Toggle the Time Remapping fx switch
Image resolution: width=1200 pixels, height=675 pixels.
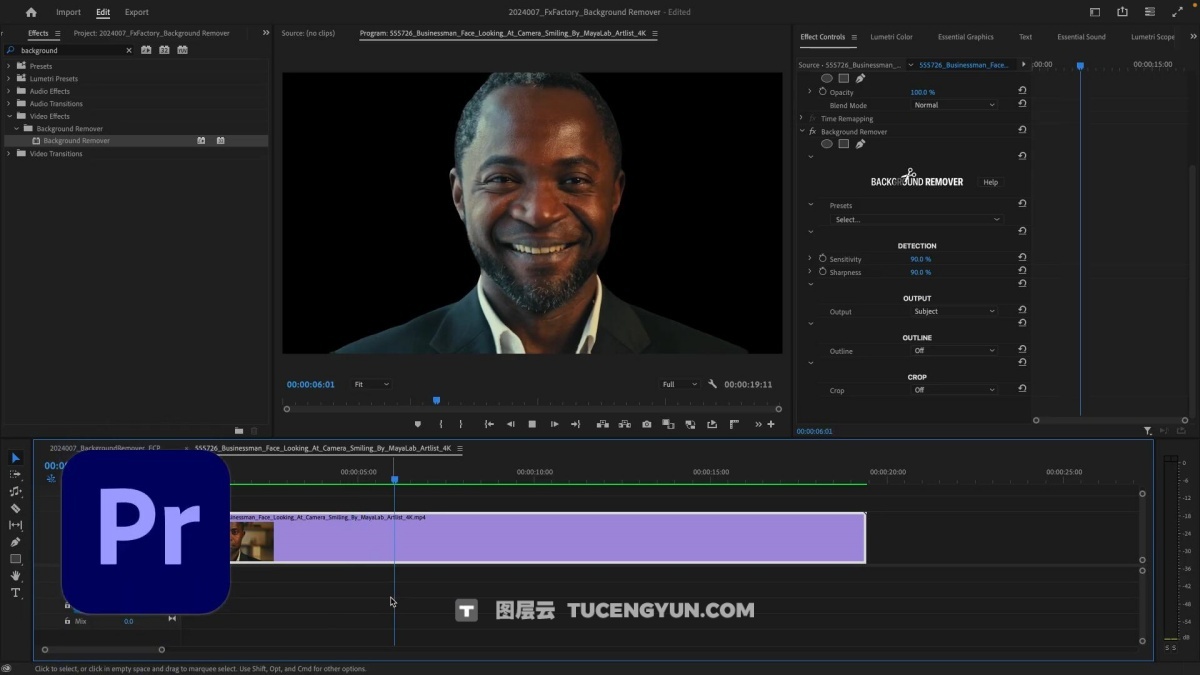pos(813,118)
